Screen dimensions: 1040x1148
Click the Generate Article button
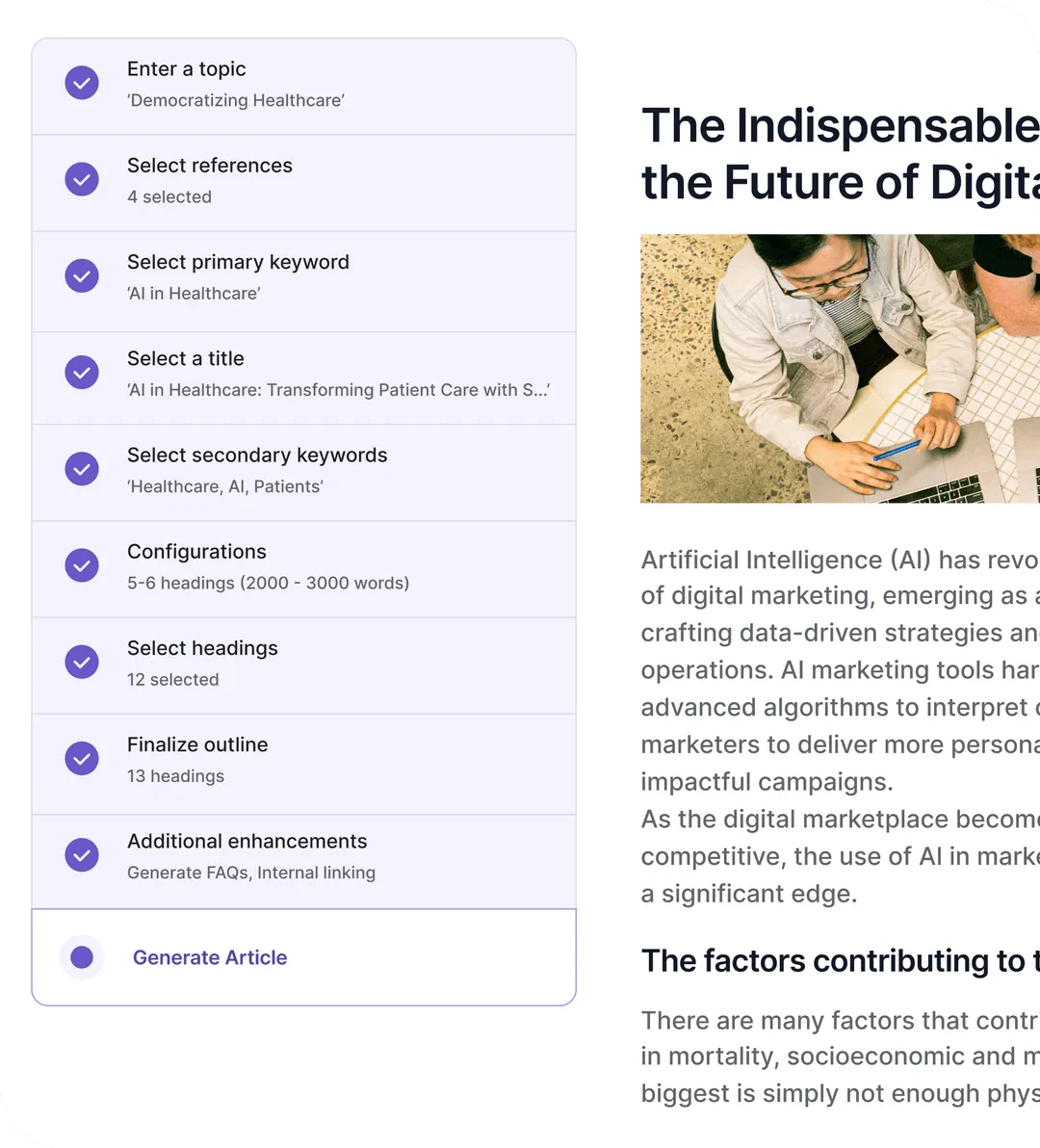coord(210,957)
